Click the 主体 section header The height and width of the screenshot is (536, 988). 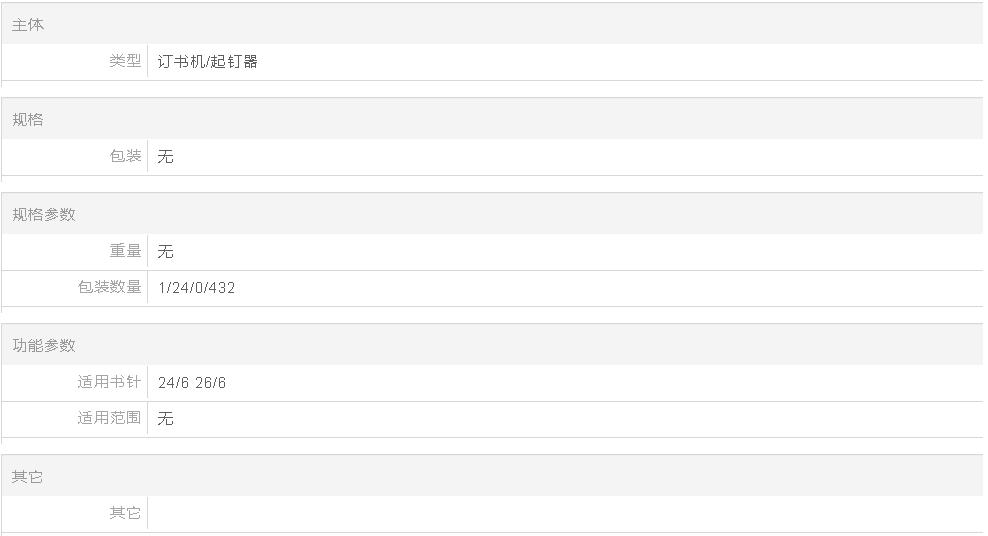tap(28, 25)
